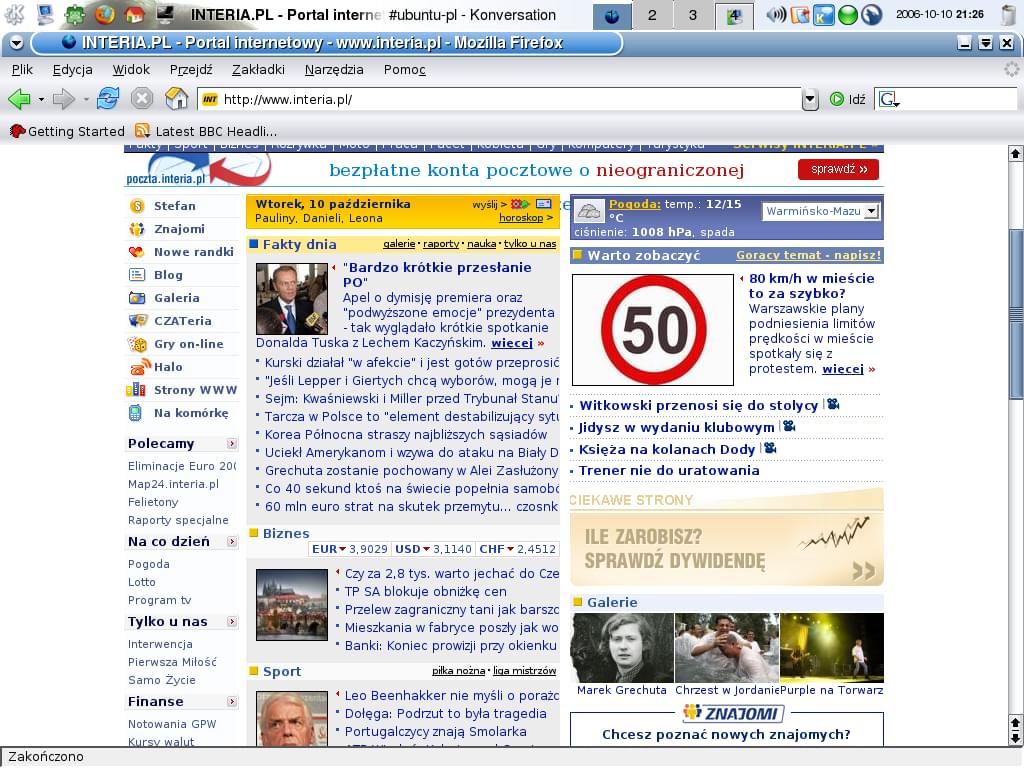Viewport: 1024px width, 768px height.
Task: Open the back button history dropdown
Action: click(41, 100)
